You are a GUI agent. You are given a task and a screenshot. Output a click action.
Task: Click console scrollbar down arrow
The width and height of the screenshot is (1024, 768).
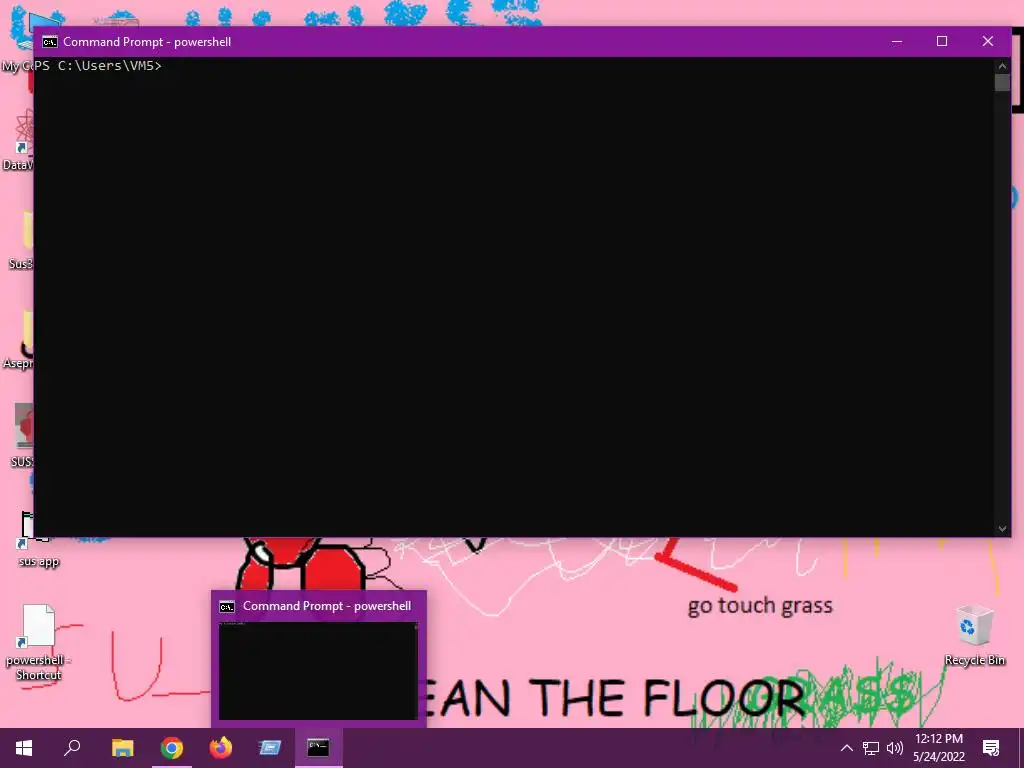click(x=1002, y=529)
